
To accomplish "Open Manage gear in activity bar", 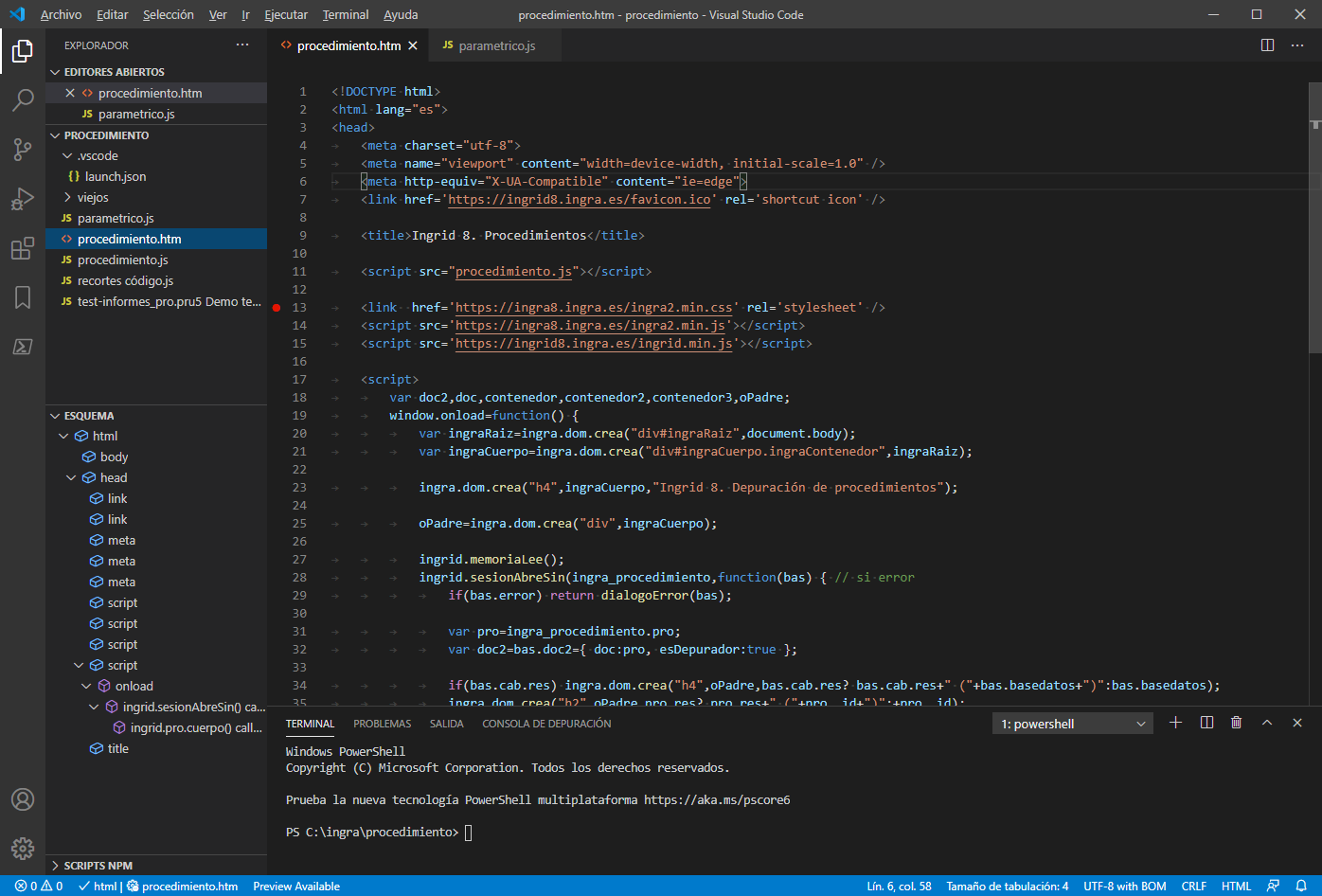I will pos(23,849).
